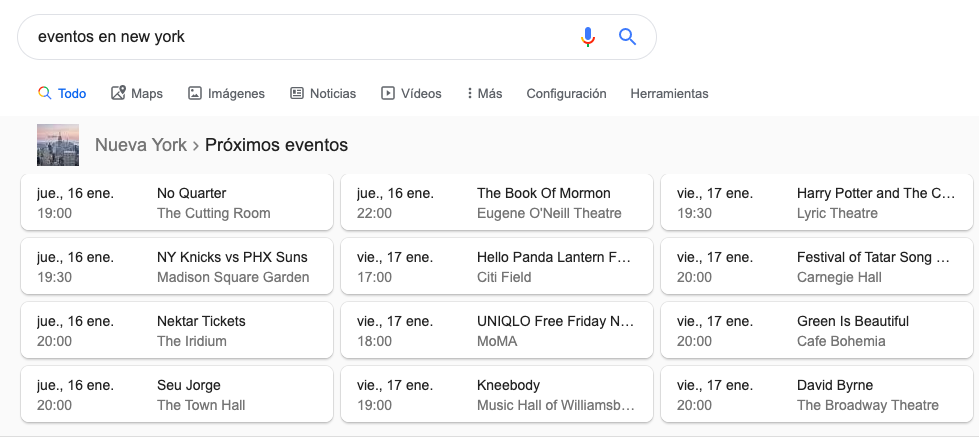Select the Todo tab label
Screen dimensions: 979x441
tap(72, 94)
